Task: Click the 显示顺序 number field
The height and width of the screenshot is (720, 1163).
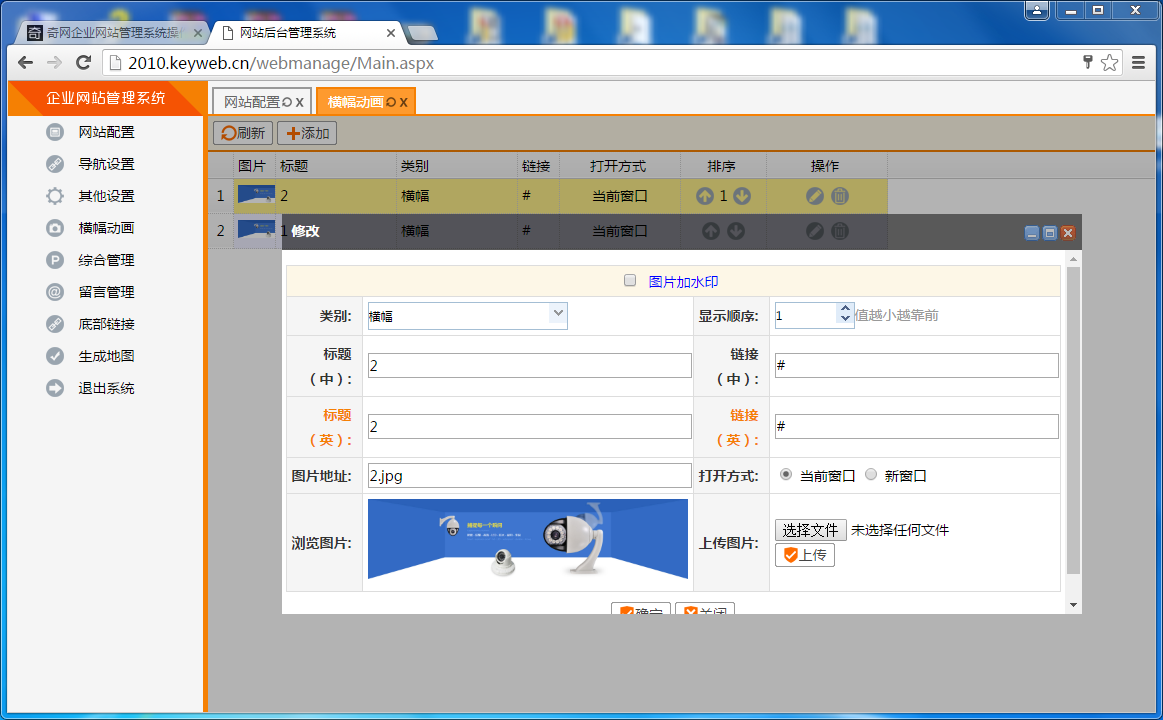Action: click(x=807, y=315)
